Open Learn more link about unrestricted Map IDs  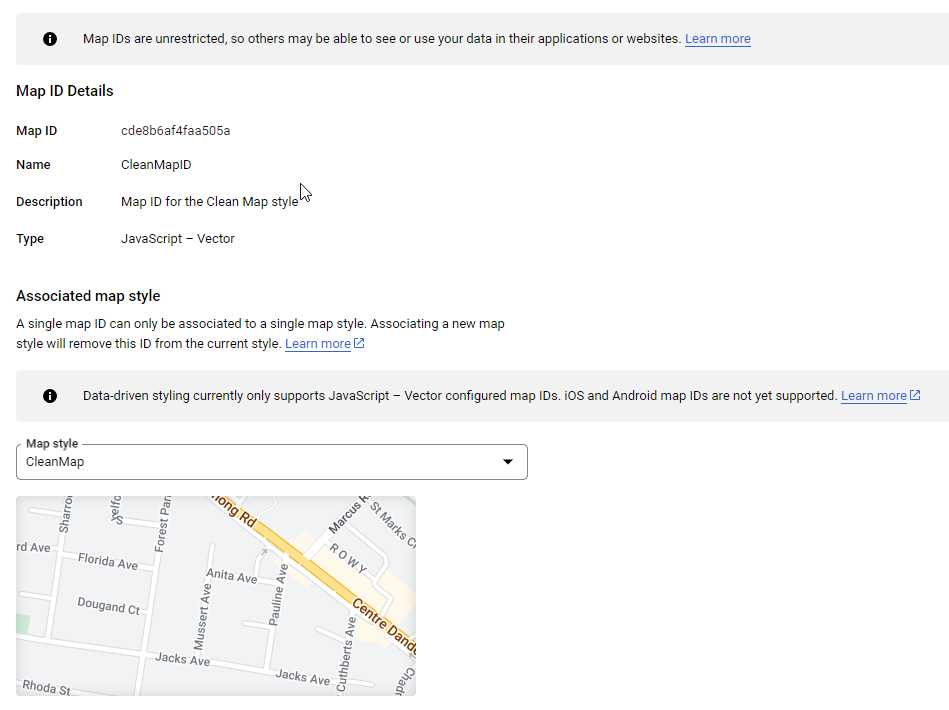coord(717,39)
